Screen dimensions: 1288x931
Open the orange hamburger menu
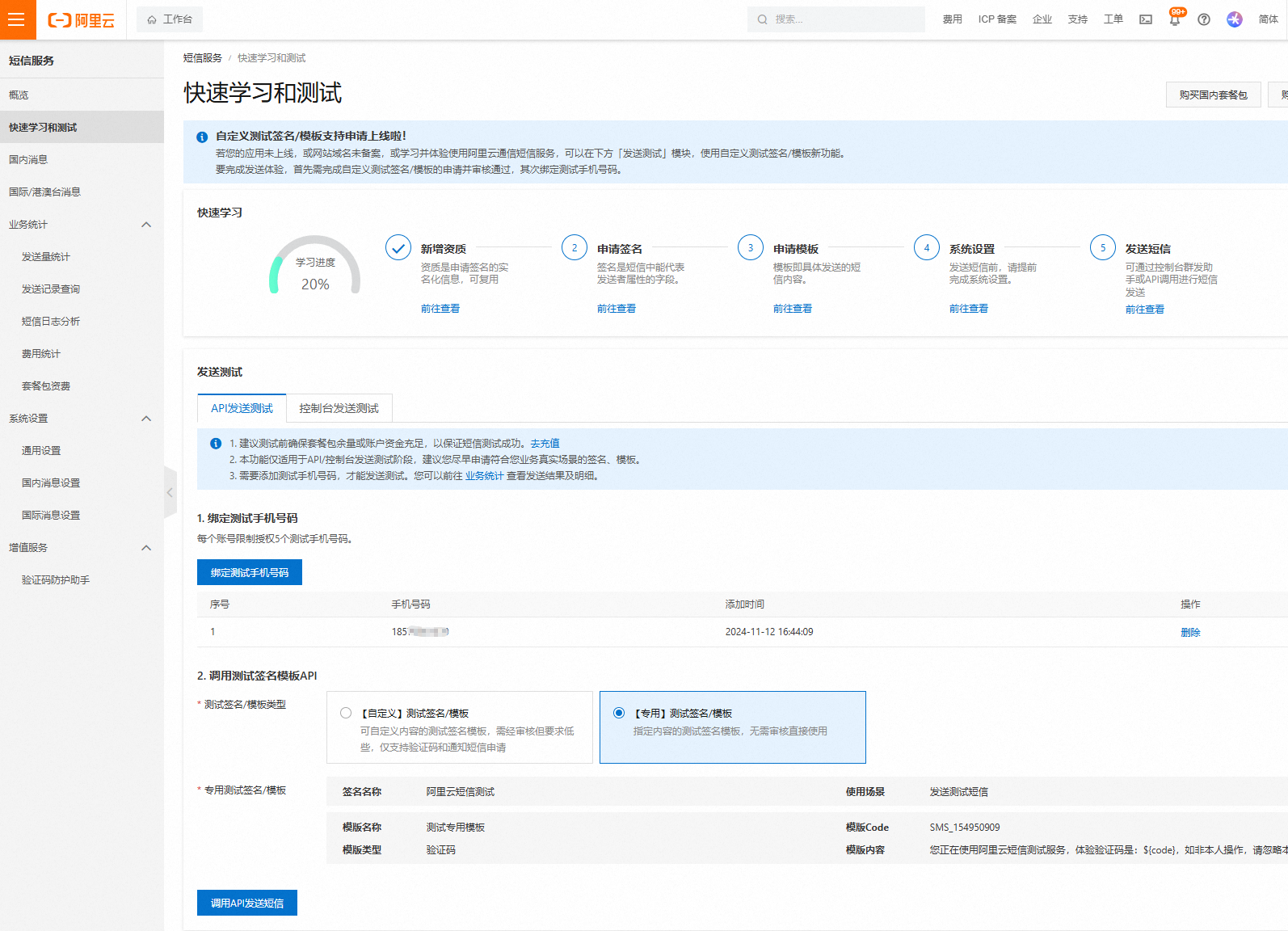click(17, 19)
